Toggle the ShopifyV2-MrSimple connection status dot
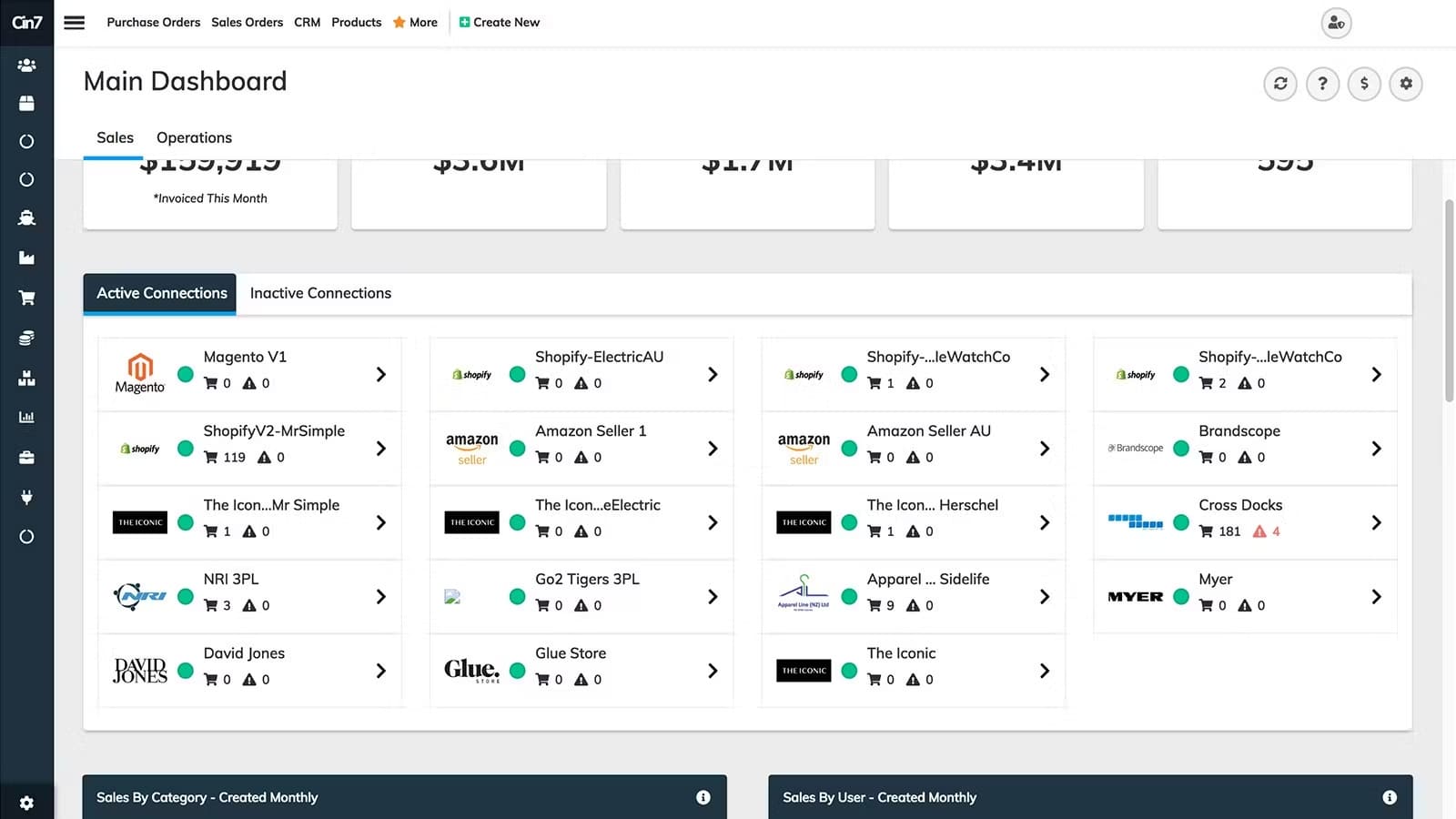1456x819 pixels. tap(186, 448)
